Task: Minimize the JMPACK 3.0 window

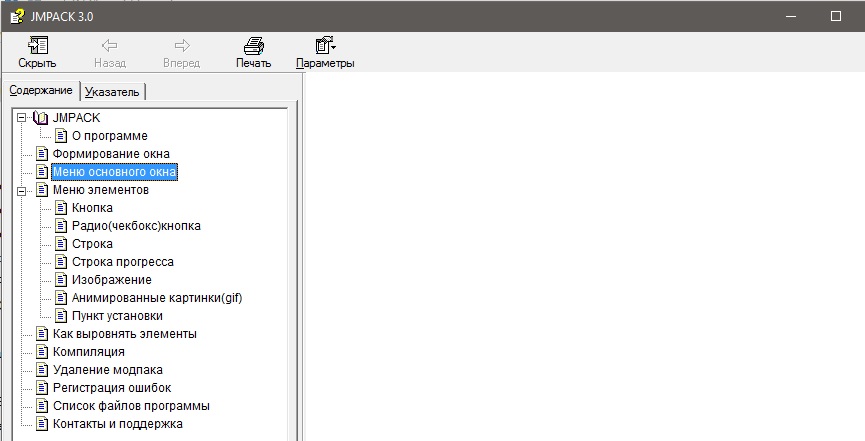Action: click(791, 17)
